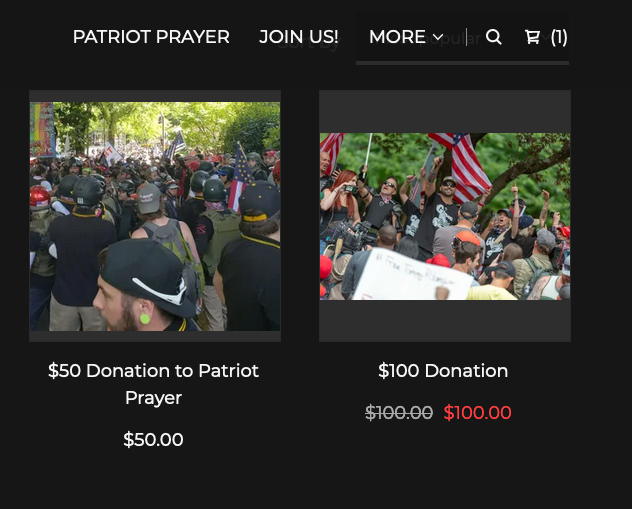Click the $100 Donation product title
This screenshot has height=509, width=632.
443,371
